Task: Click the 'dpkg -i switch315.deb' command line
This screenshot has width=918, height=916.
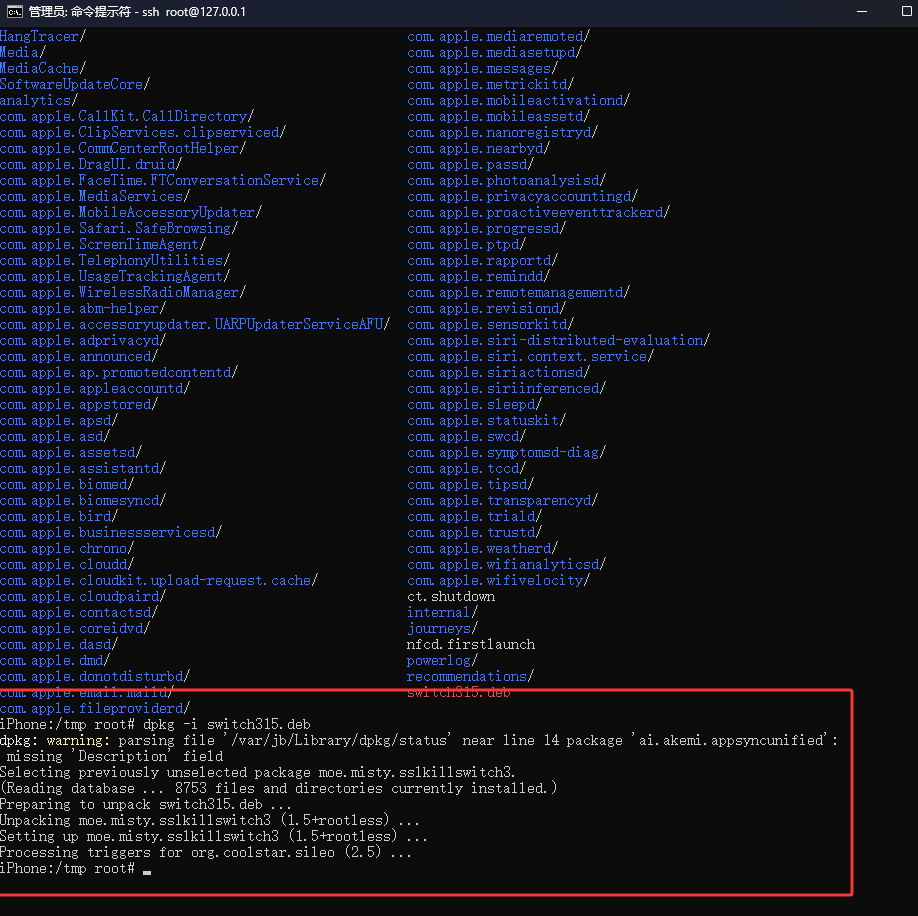Action: click(227, 725)
